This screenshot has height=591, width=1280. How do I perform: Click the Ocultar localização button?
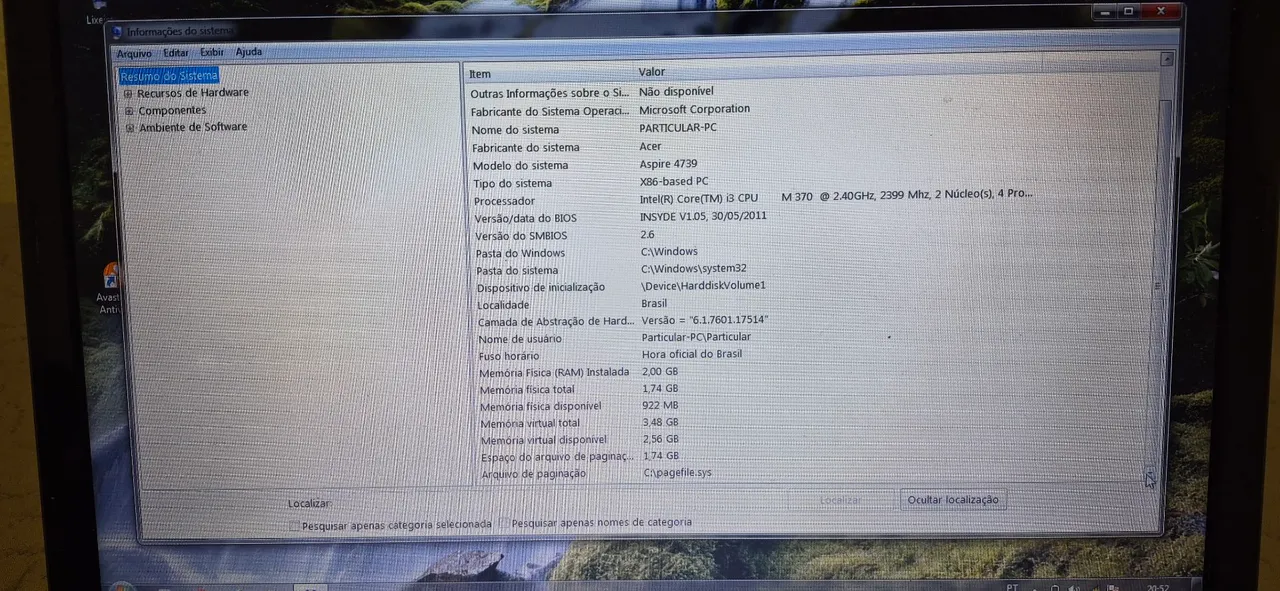coord(953,499)
